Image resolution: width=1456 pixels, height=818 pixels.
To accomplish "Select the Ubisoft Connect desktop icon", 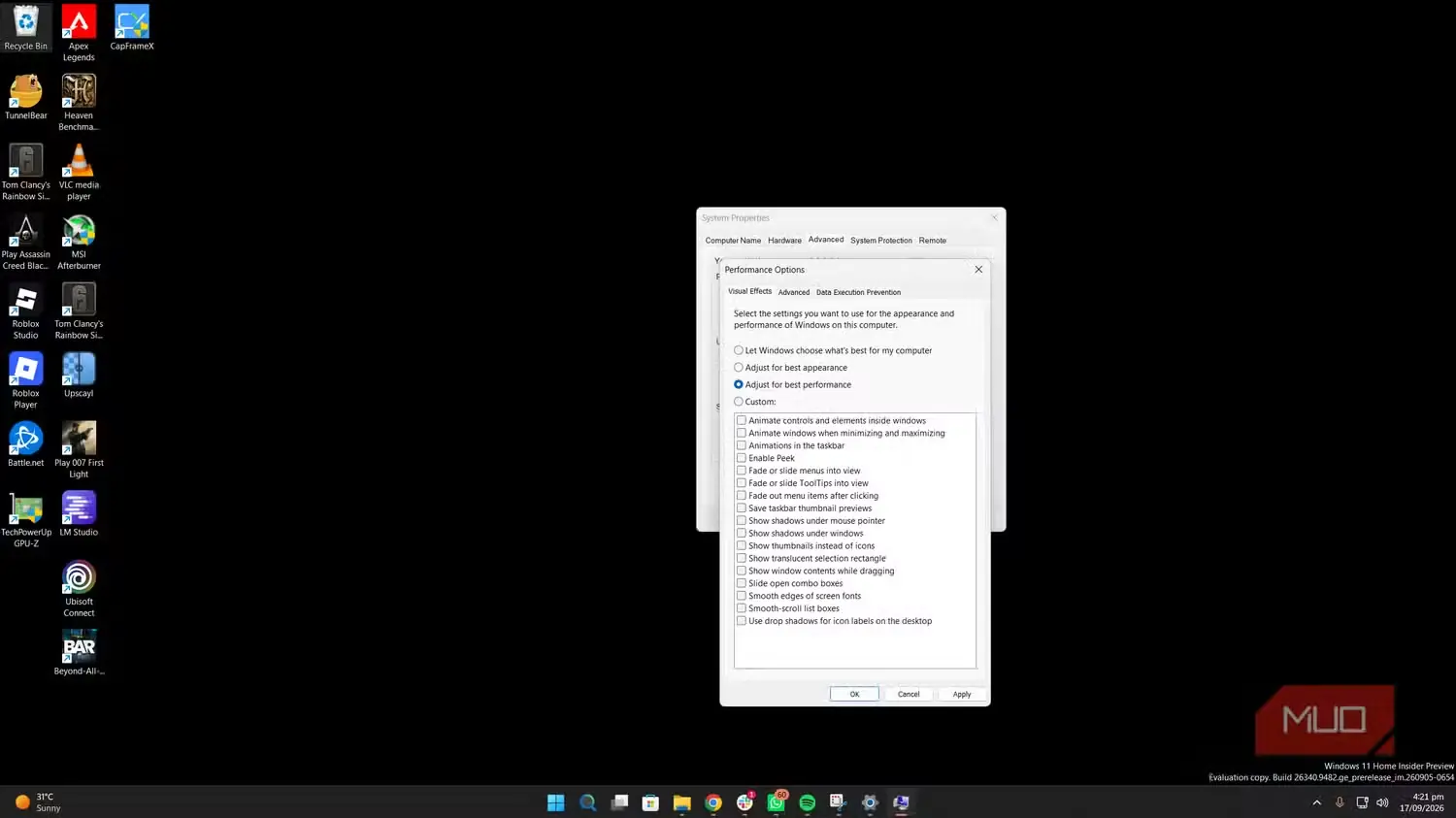I will pyautogui.click(x=79, y=589).
